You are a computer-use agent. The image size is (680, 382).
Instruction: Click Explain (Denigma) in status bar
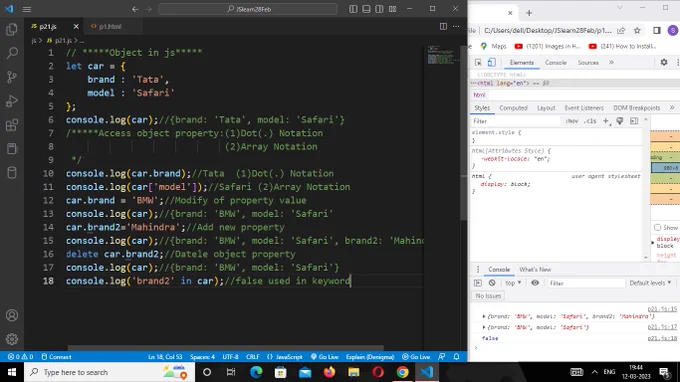tap(370, 357)
